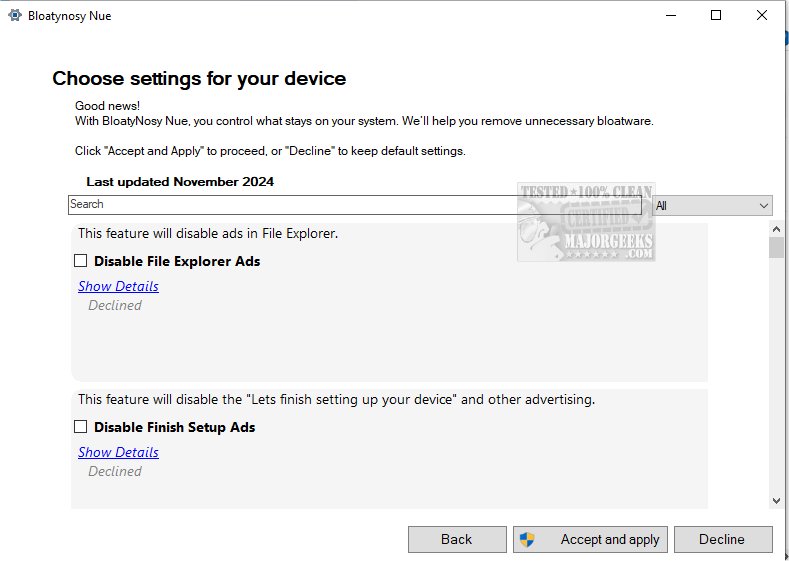Tick the Disable Finish Setup Ads checkbox
Screen dimensions: 789x561
pos(81,427)
